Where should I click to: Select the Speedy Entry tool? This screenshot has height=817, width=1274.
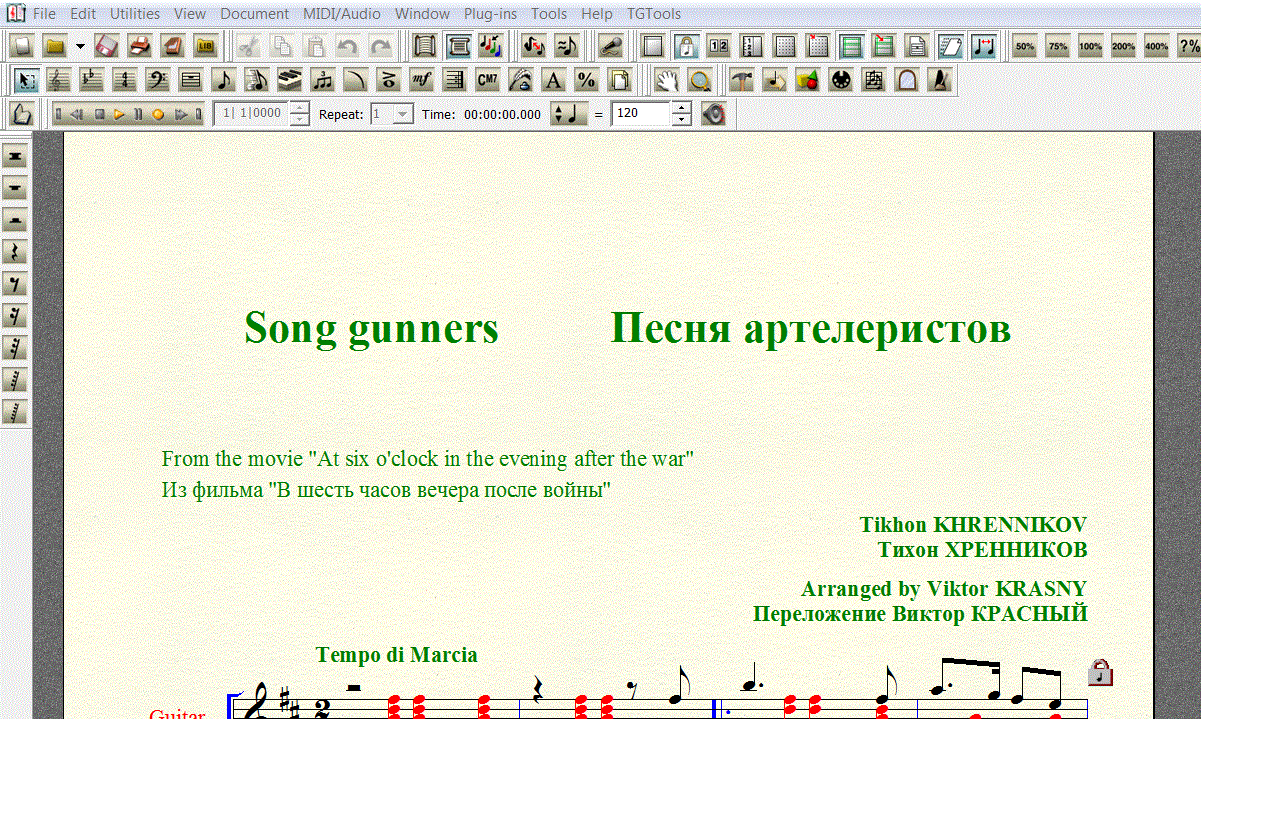[x=256, y=80]
